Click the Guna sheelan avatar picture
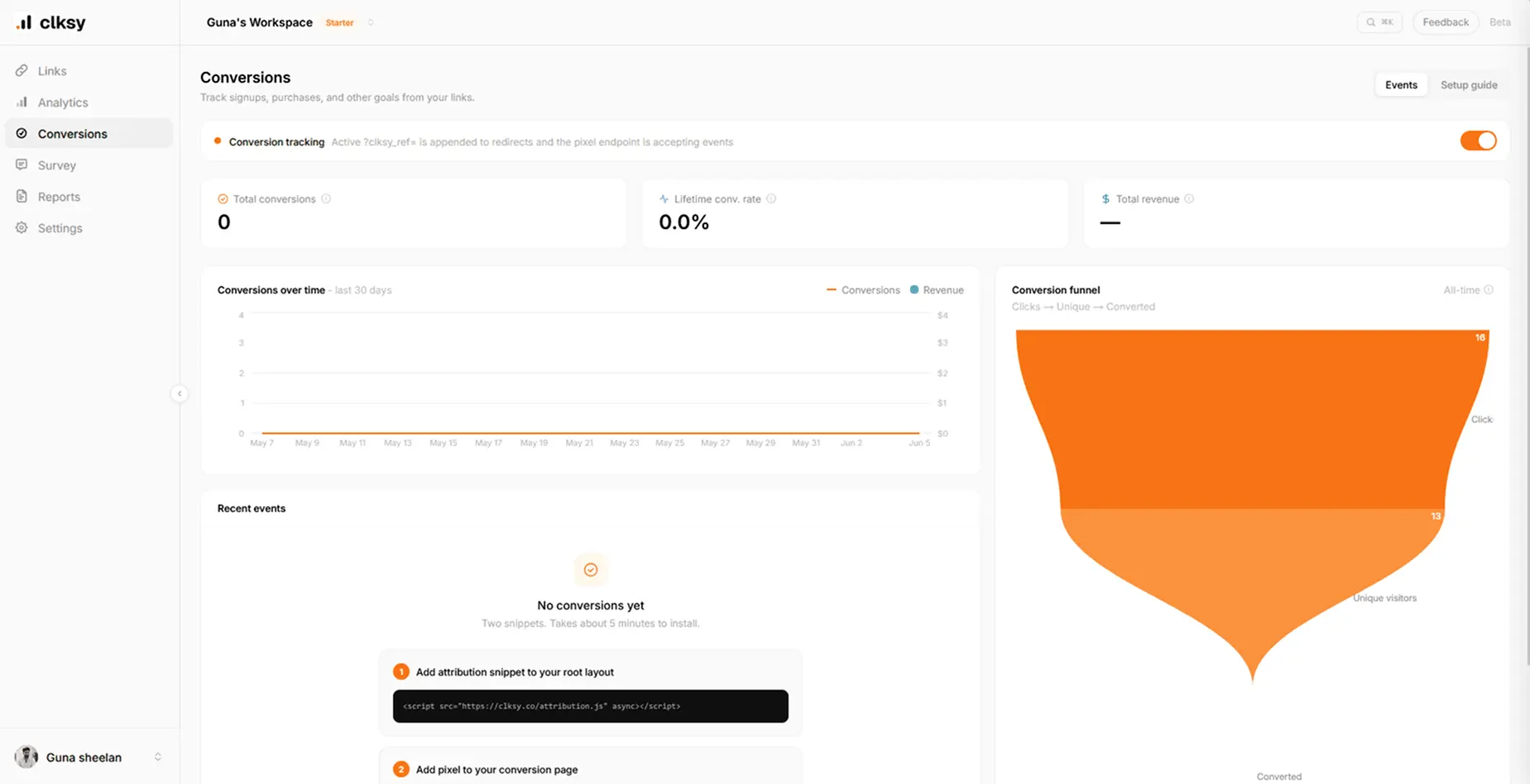 point(26,757)
